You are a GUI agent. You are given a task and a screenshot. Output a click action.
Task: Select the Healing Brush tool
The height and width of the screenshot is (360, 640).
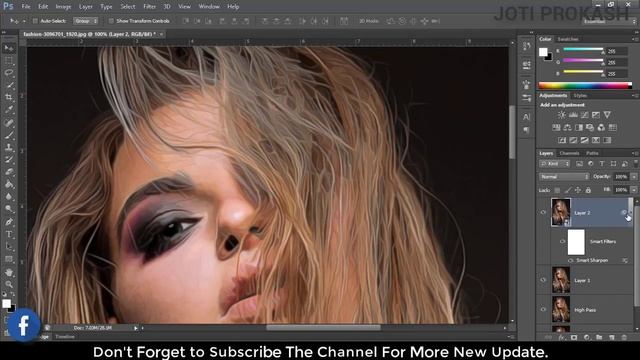pos(9,122)
